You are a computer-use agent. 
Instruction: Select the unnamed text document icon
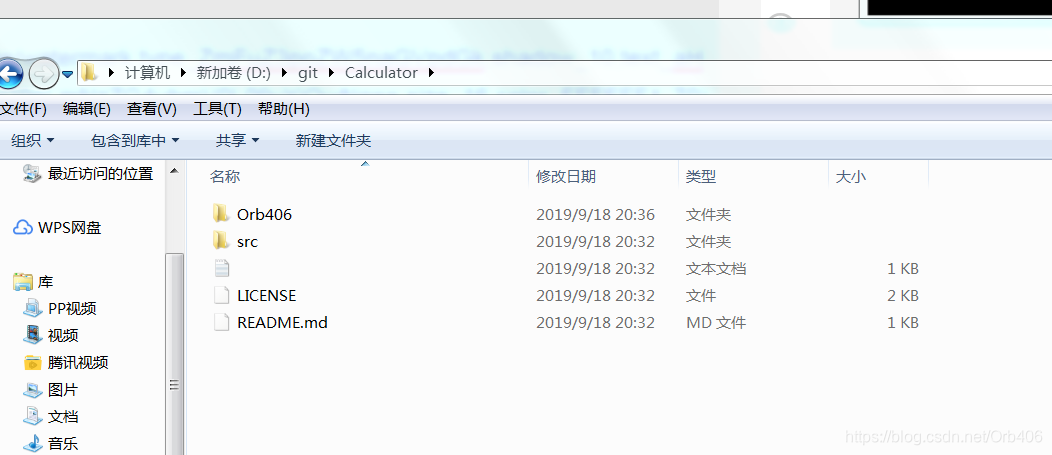click(x=221, y=268)
